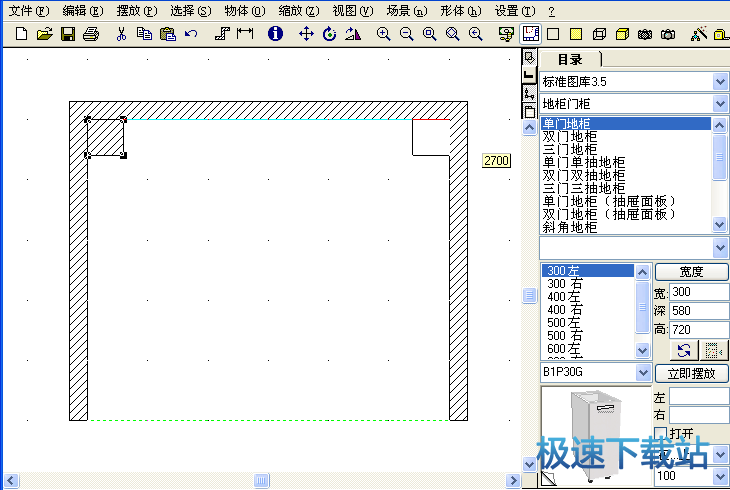Image resolution: width=730 pixels, height=490 pixels.
Task: Click the Cut scissors icon
Action: pos(121,34)
